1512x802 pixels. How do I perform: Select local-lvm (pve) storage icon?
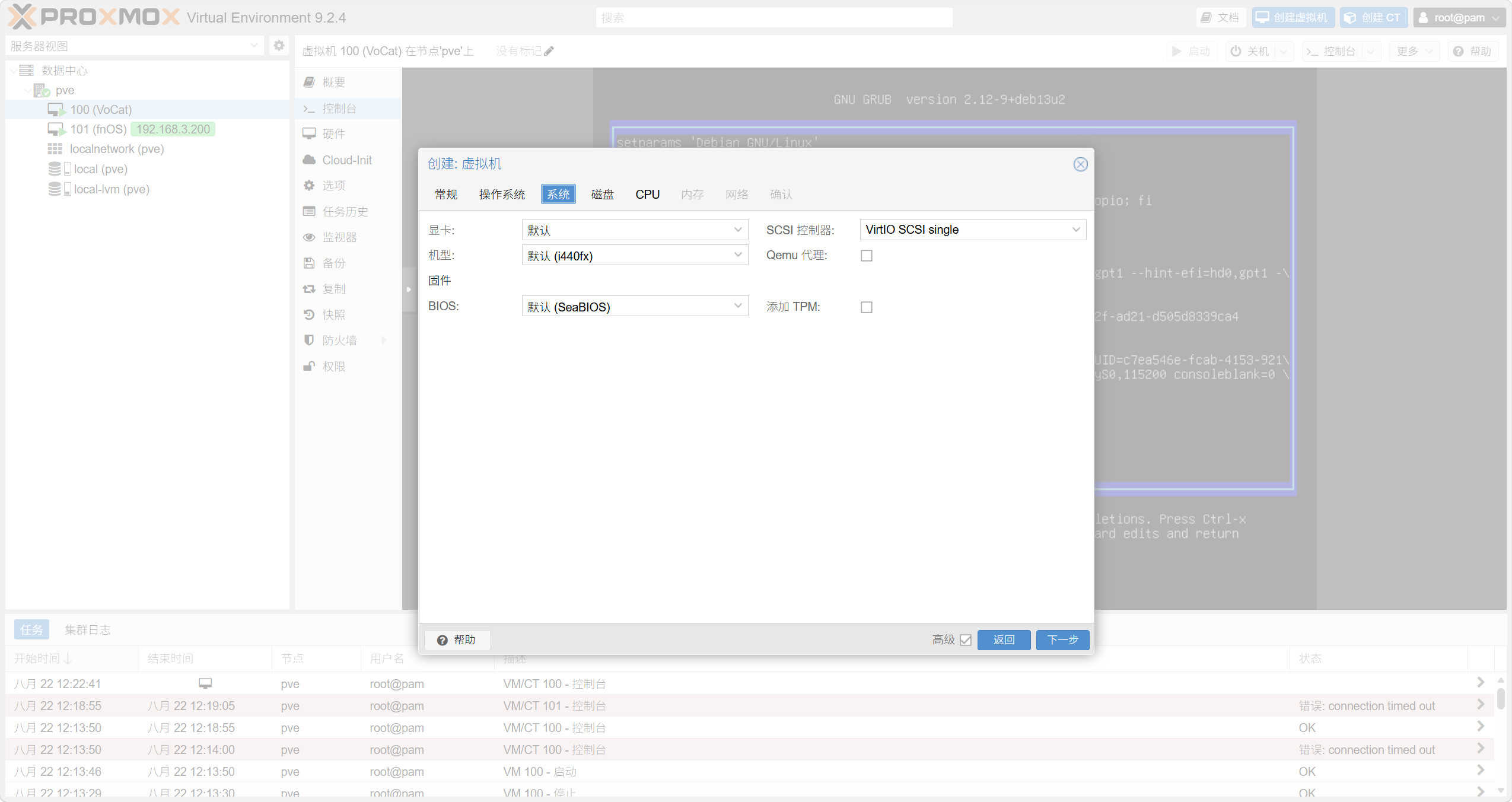(x=59, y=189)
